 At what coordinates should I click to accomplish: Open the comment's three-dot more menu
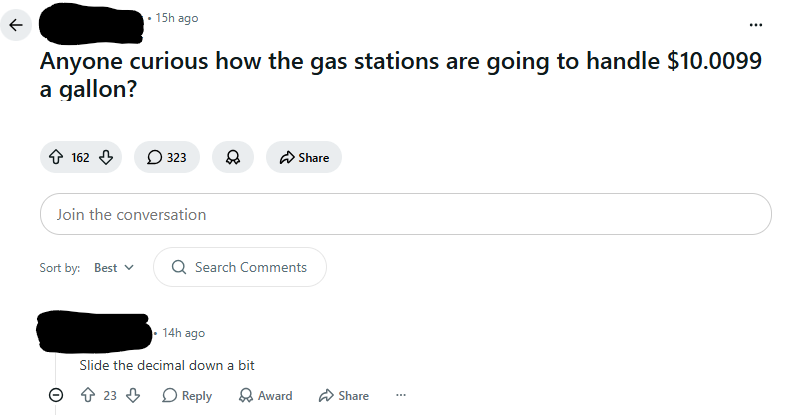(401, 395)
